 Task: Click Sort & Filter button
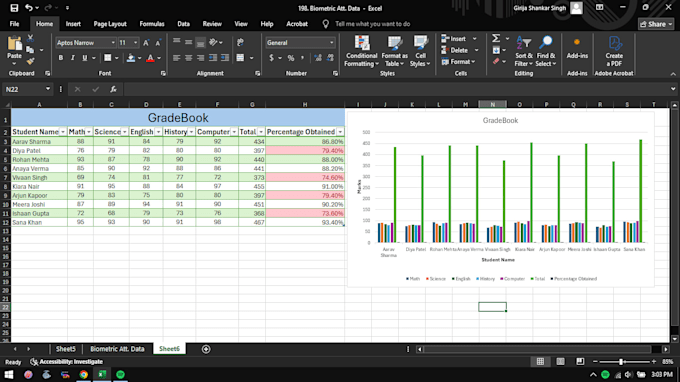[523, 51]
